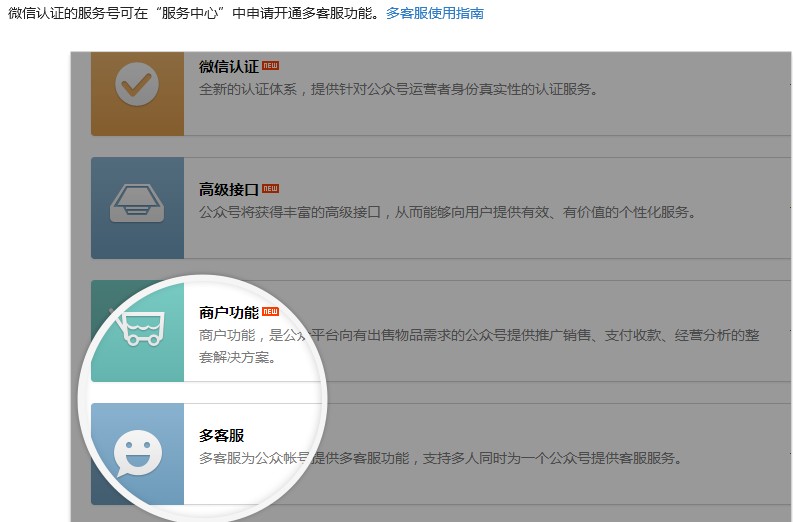Click the inbox tray 高级接口 icon

coord(137,208)
